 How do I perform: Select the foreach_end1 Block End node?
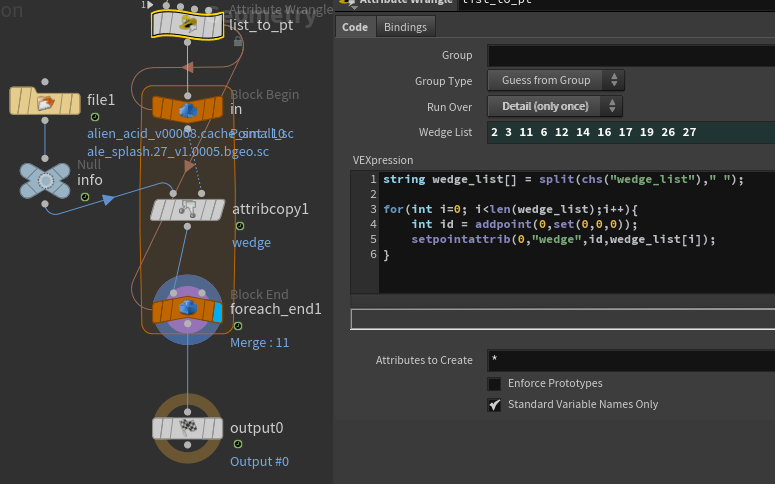click(187, 310)
